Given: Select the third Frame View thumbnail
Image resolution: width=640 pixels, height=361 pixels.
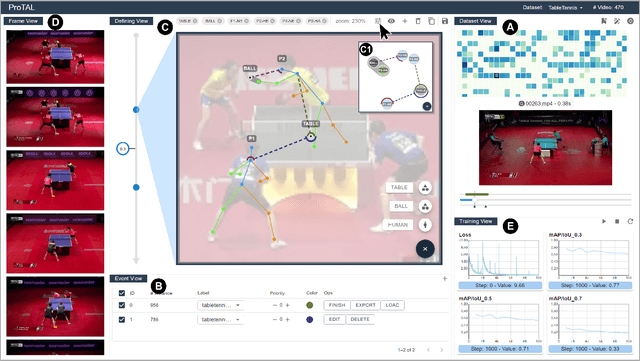Looking at the screenshot, I should coord(55,180).
